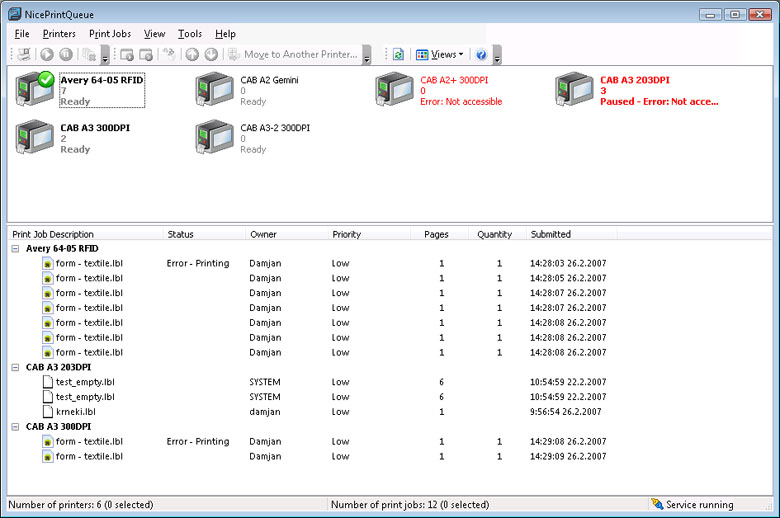Open the Print Jobs menu
This screenshot has width=780, height=518.
click(110, 34)
